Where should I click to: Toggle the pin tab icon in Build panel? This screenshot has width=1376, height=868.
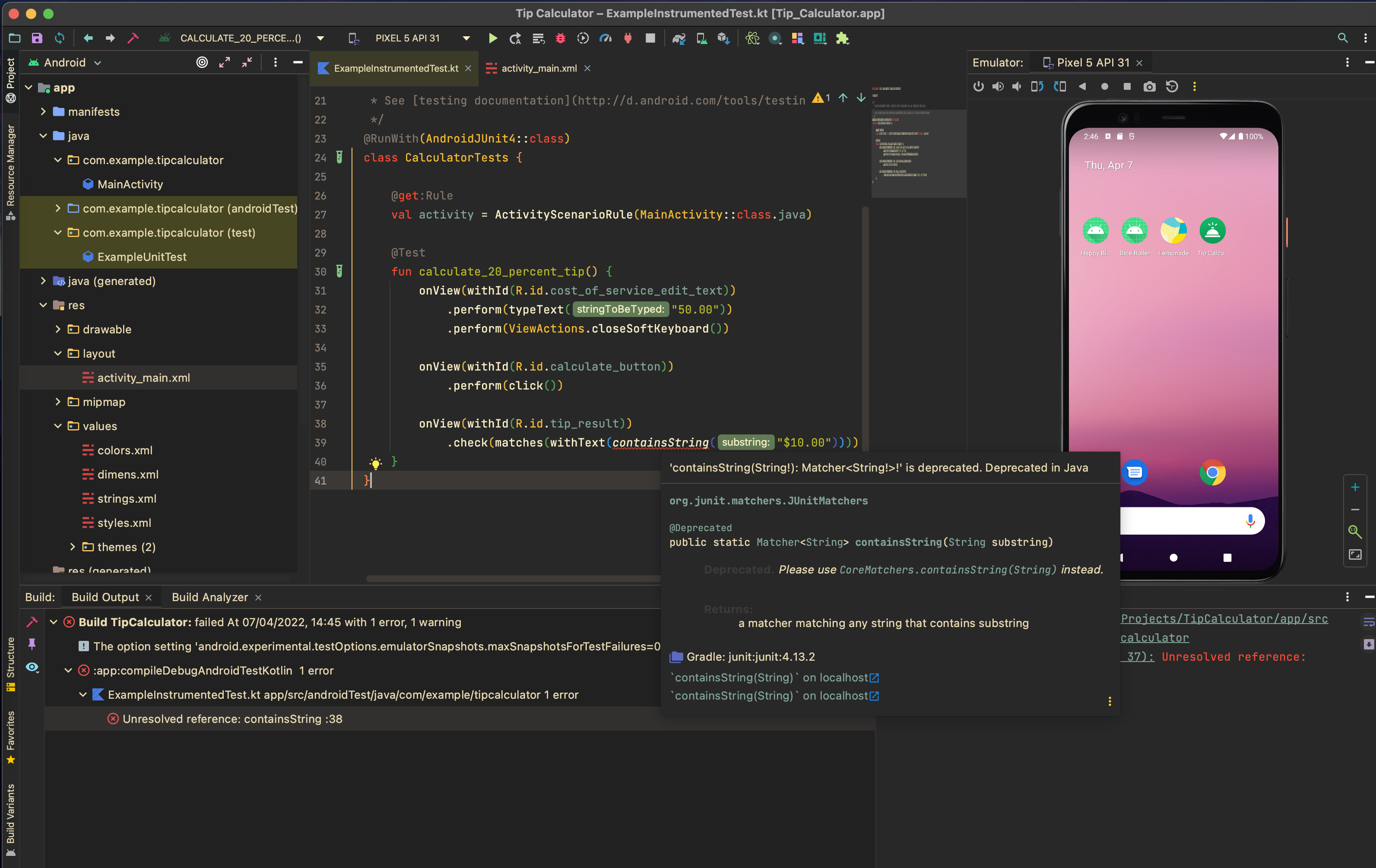click(x=32, y=644)
